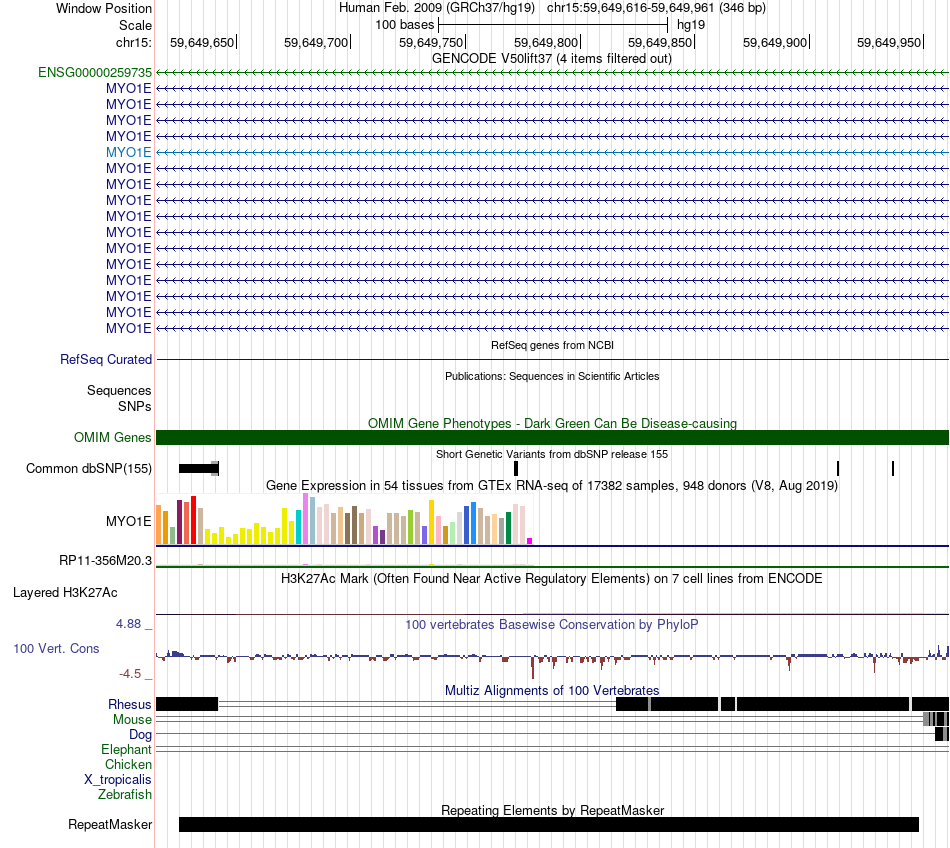Click the black RepeatMasker repeat element bar

[x=549, y=824]
